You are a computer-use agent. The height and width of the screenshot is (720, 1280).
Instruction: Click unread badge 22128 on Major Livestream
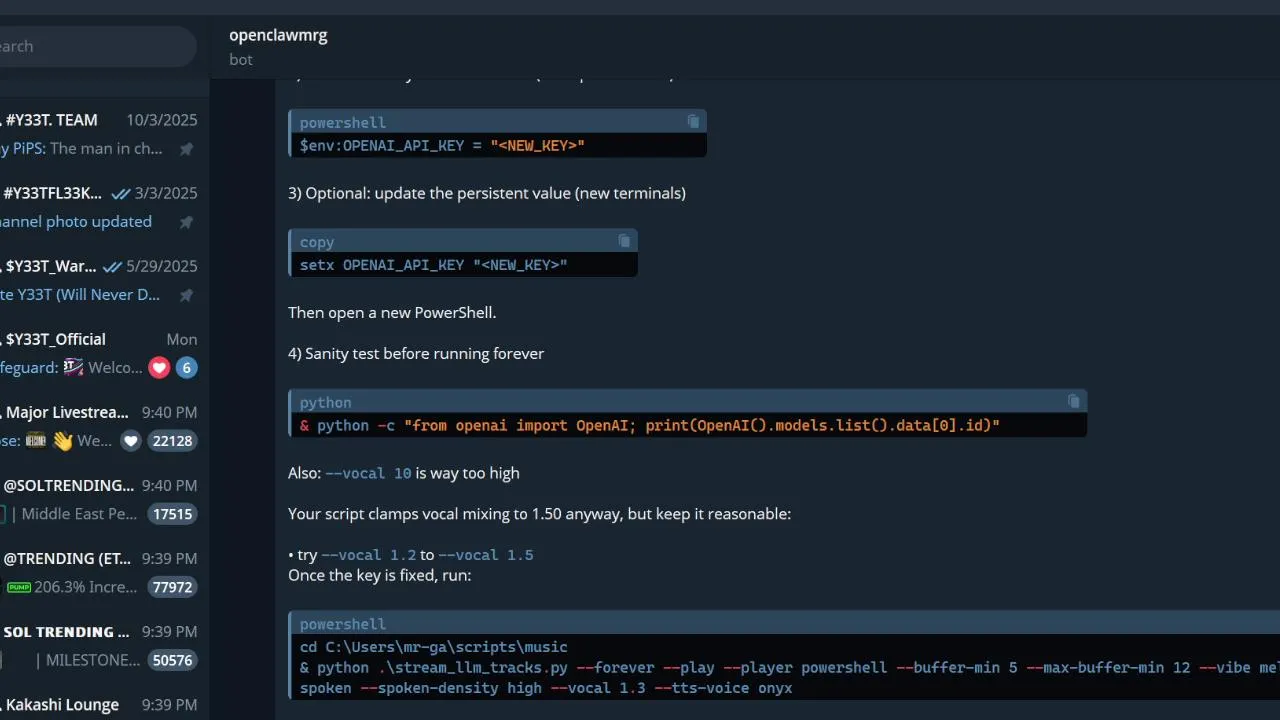[172, 441]
